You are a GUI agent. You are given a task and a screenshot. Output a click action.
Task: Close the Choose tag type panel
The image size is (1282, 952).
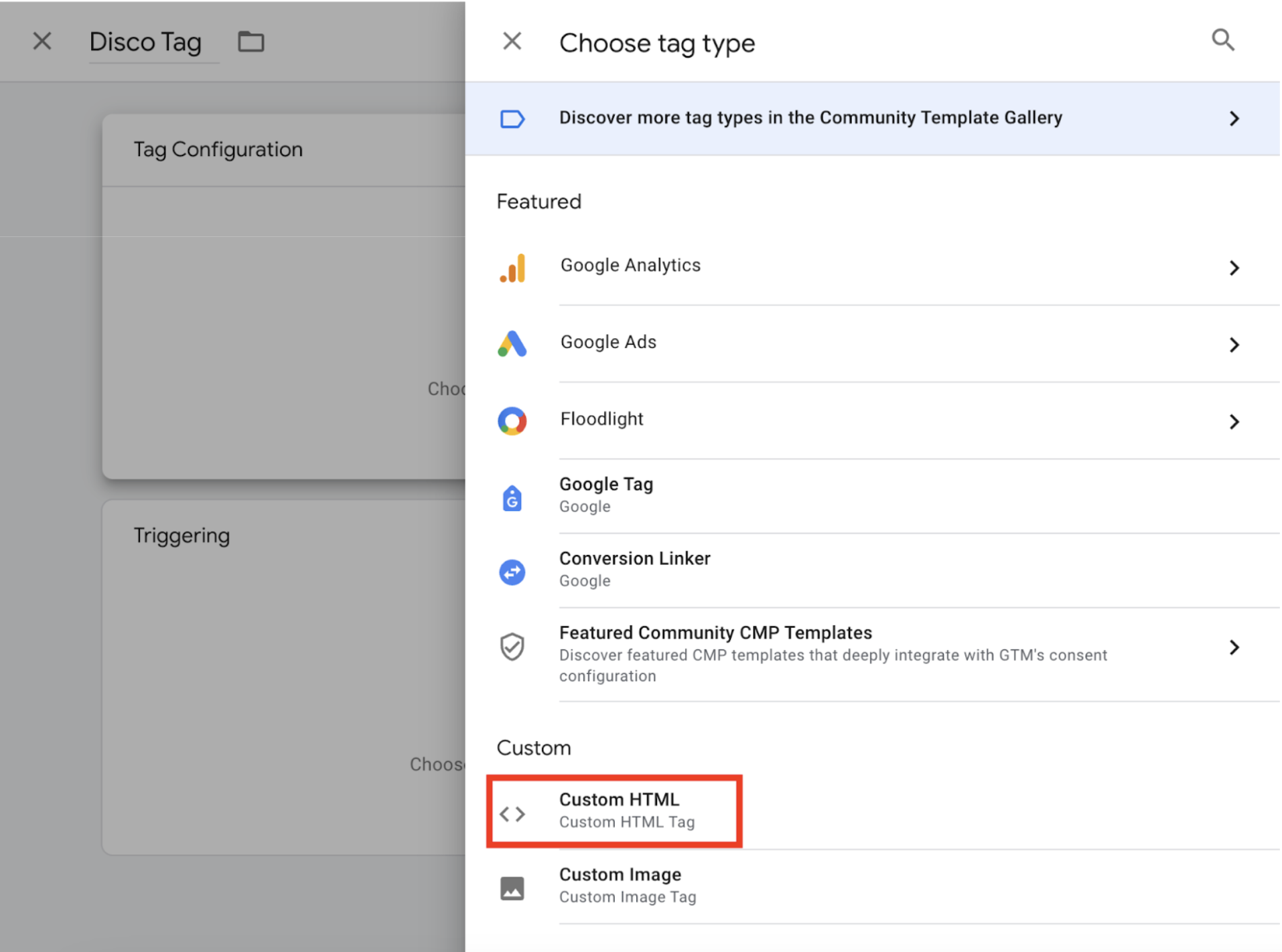[512, 42]
